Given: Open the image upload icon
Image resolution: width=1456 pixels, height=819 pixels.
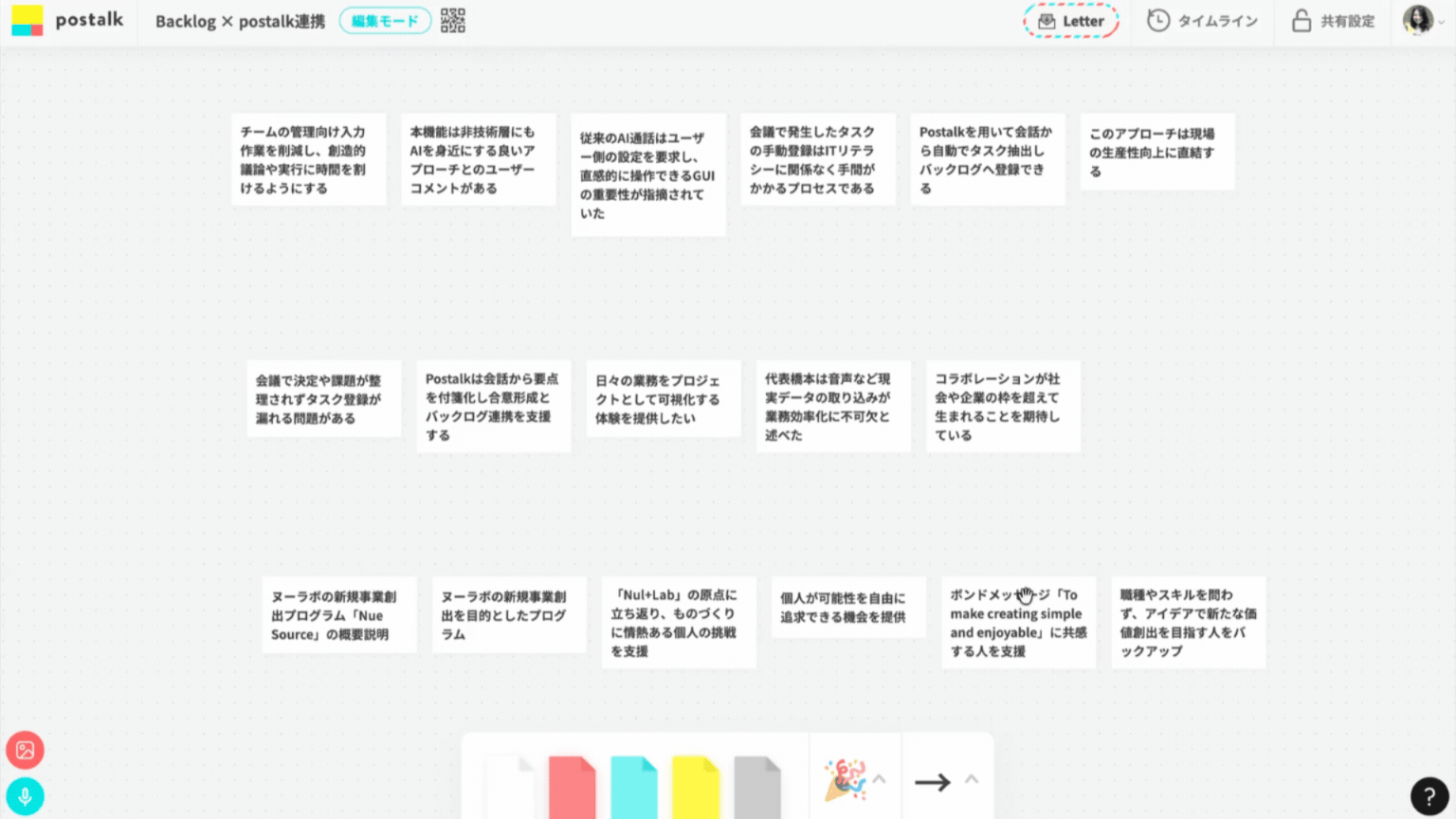Looking at the screenshot, I should pos(26,751).
